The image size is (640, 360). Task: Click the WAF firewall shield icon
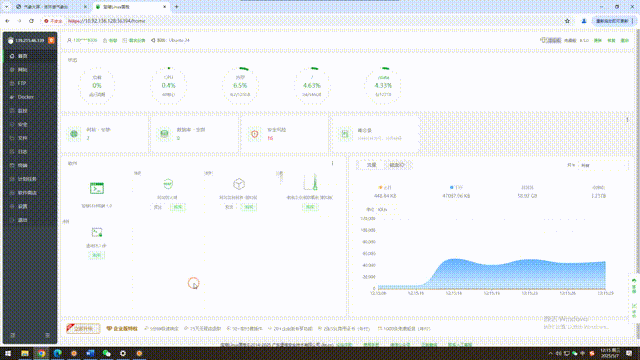pos(168,184)
